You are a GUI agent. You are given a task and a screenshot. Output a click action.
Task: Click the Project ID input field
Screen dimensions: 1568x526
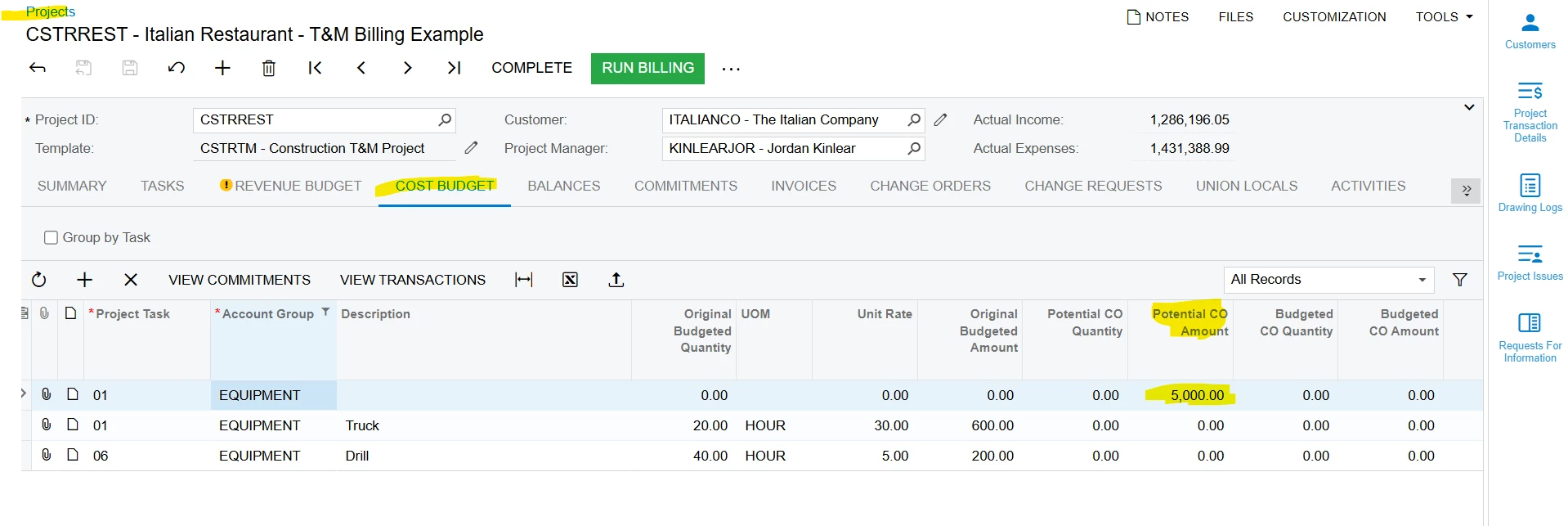[316, 120]
